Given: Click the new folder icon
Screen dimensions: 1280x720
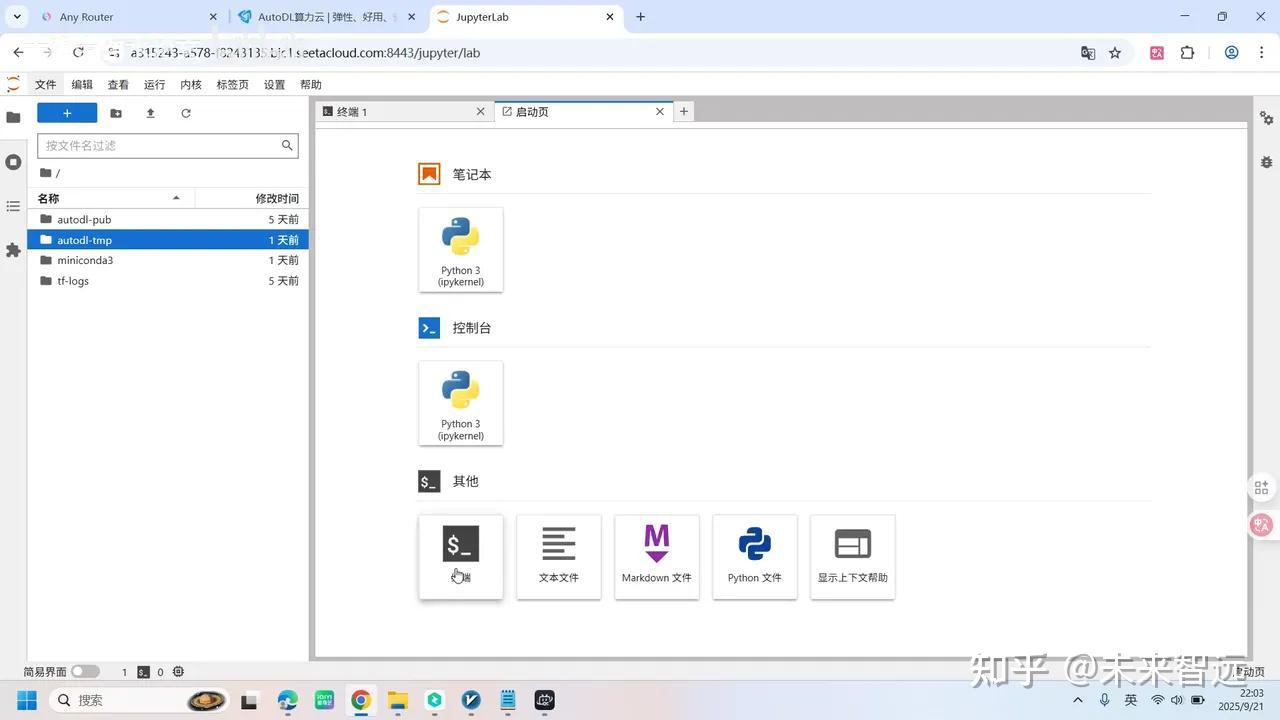Looking at the screenshot, I should (116, 113).
